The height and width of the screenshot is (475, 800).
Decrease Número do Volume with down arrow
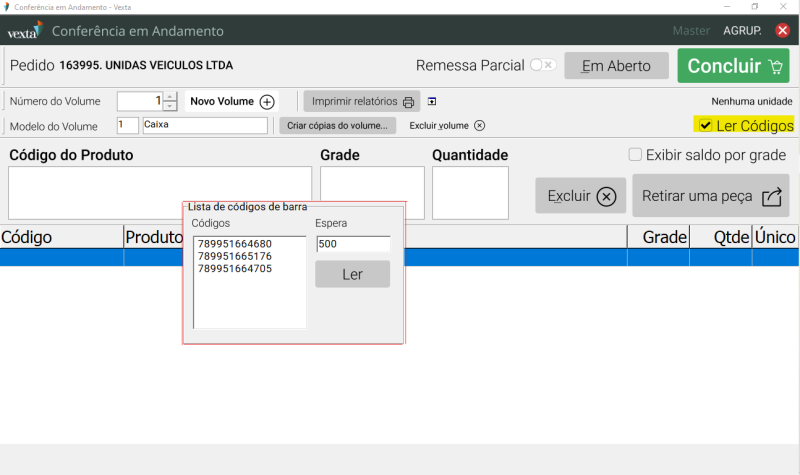point(170,106)
